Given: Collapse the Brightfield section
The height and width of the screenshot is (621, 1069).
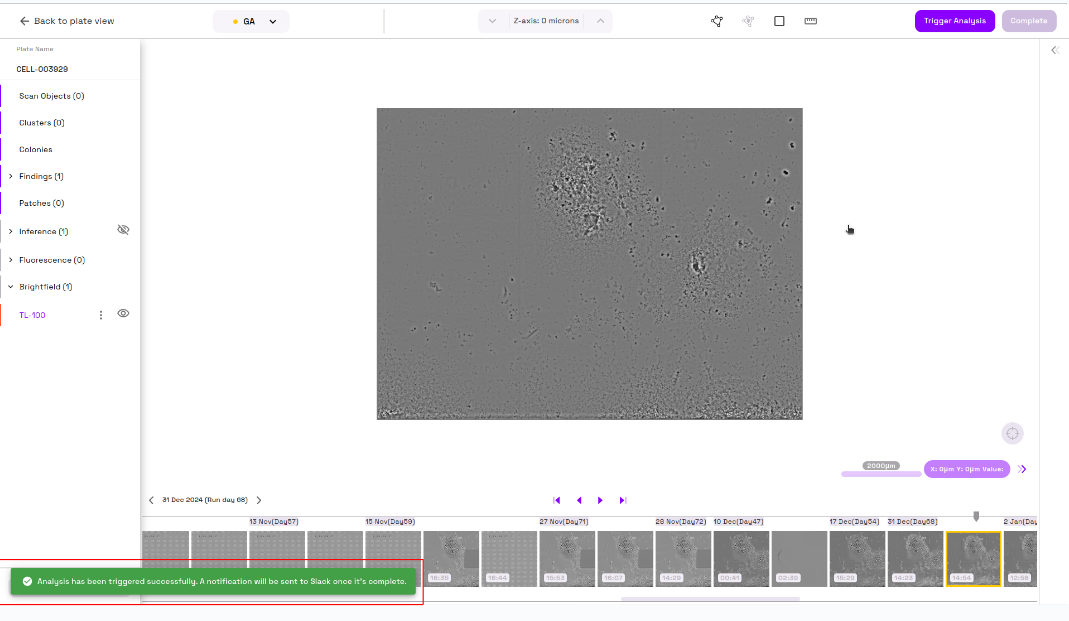Looking at the screenshot, I should 11,287.
